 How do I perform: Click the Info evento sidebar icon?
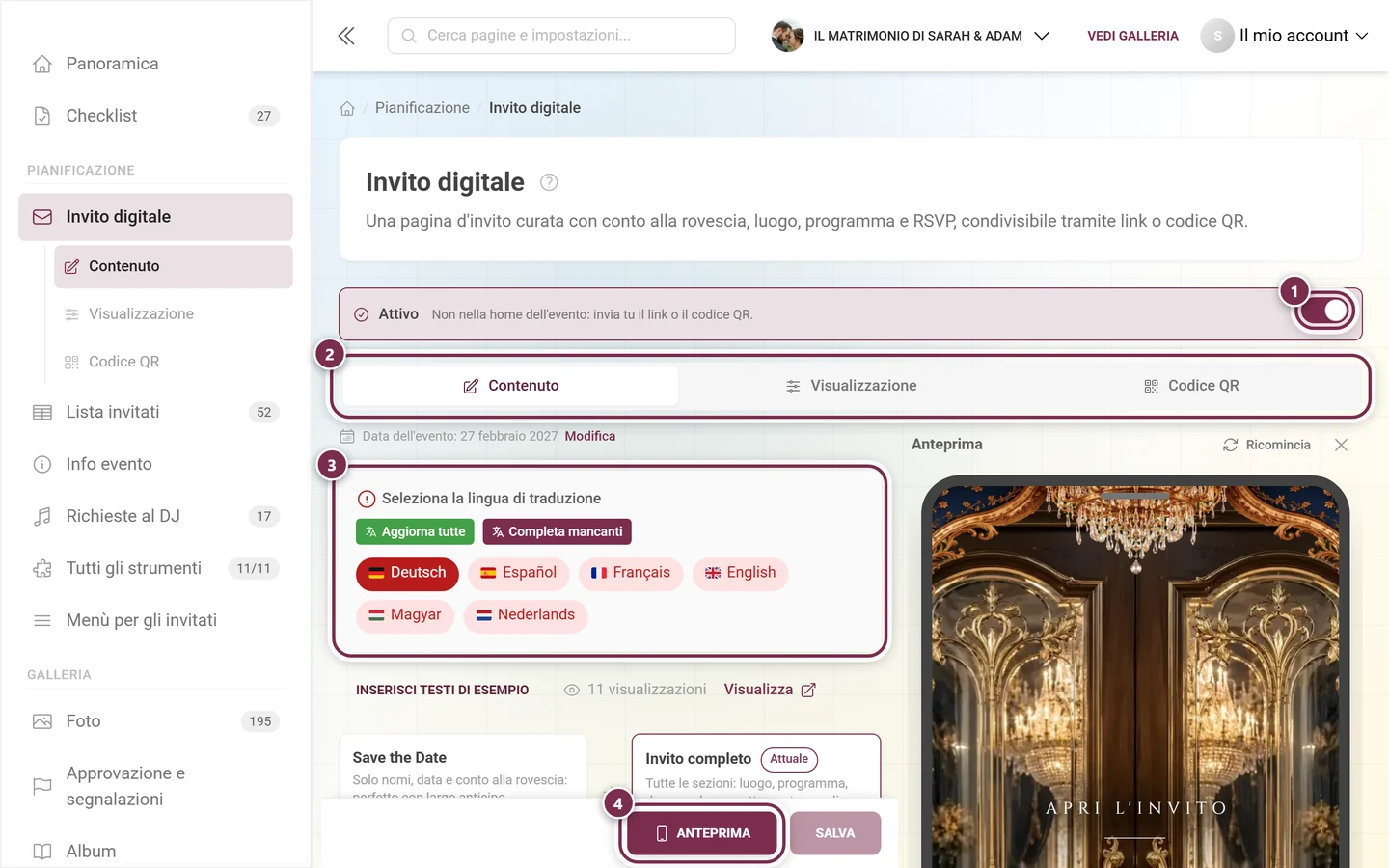pyautogui.click(x=42, y=464)
